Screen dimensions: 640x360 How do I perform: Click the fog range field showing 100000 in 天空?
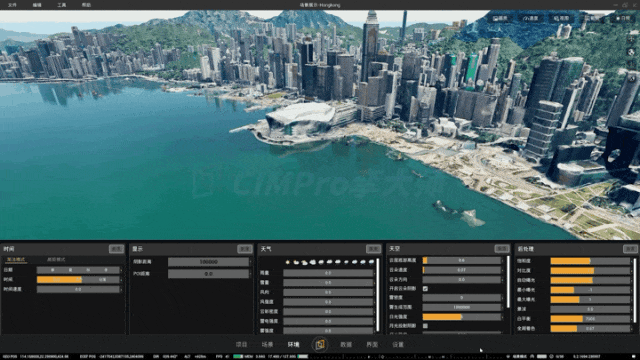point(462,307)
